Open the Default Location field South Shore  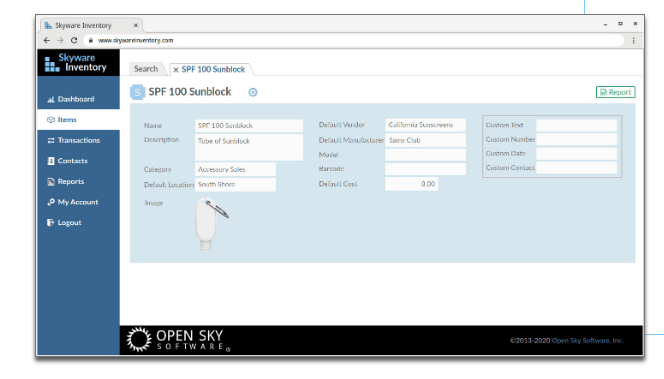[235, 185]
